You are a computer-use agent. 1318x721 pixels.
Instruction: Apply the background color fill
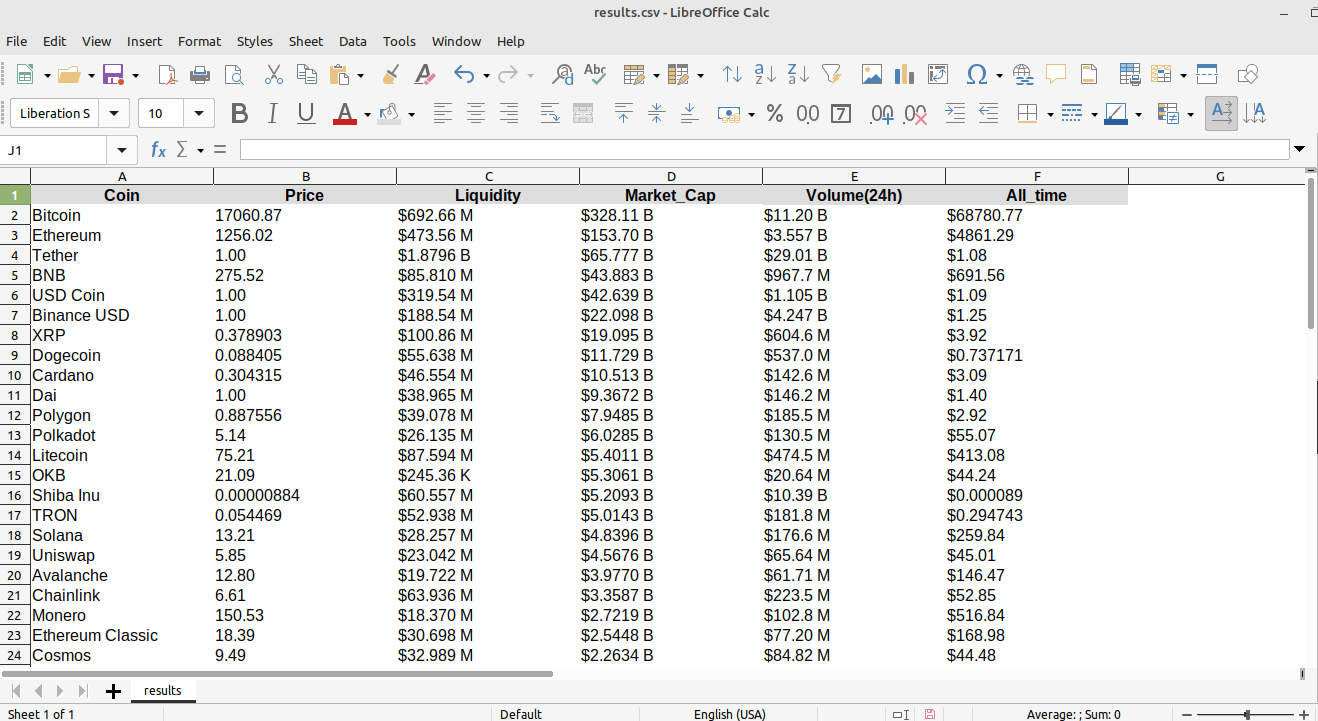point(389,113)
